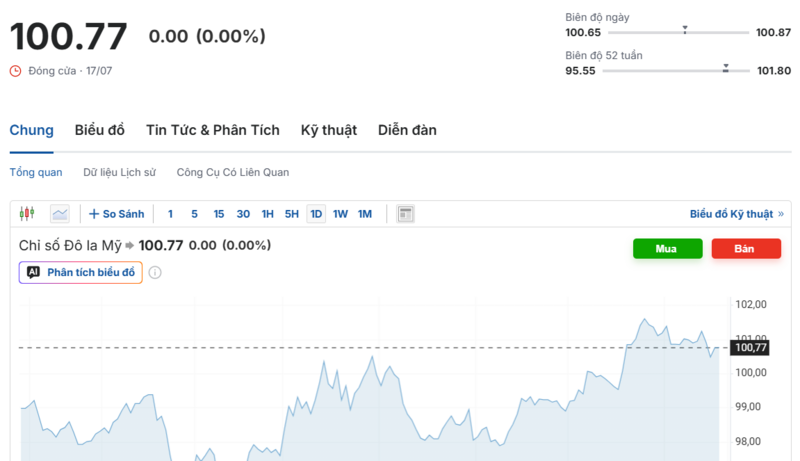Open Dữ liệu Lịch sử sub-tab
The height and width of the screenshot is (461, 800).
(x=119, y=172)
